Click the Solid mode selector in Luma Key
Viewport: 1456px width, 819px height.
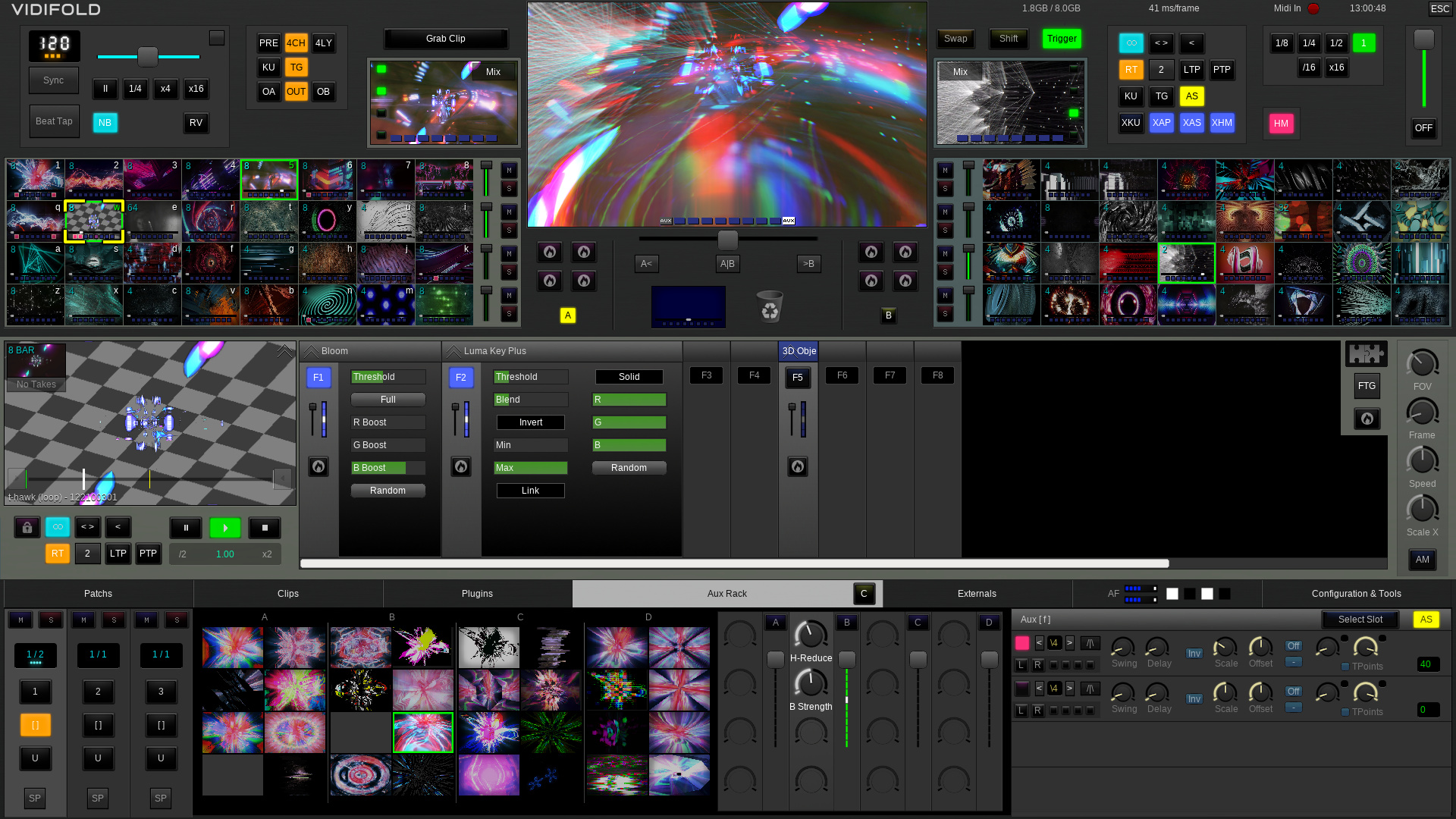coord(629,377)
